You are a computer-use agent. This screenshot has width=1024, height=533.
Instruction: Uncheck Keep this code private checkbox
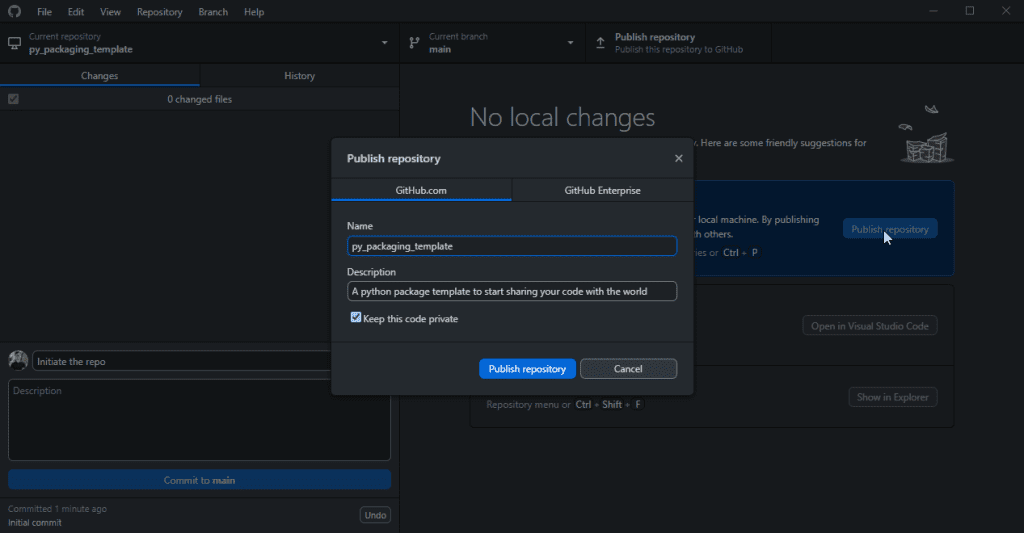pos(356,318)
